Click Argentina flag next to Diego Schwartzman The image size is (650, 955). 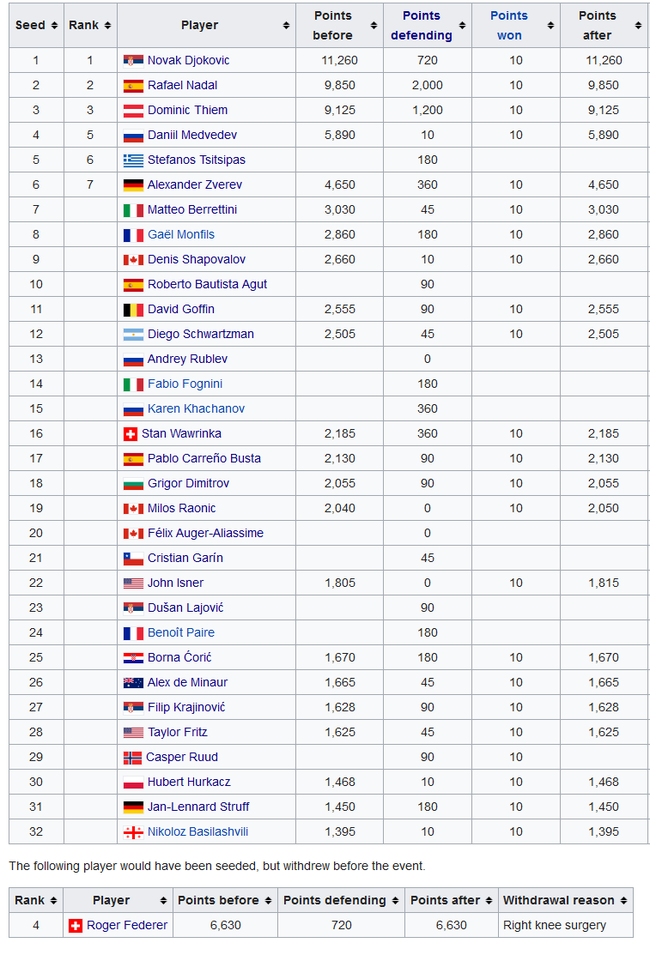[133, 334]
